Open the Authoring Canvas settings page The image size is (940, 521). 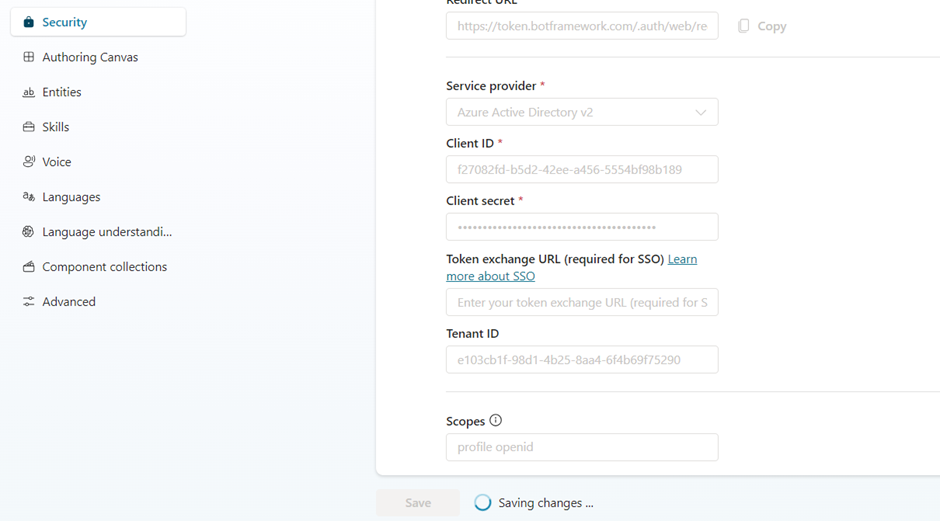[90, 57]
